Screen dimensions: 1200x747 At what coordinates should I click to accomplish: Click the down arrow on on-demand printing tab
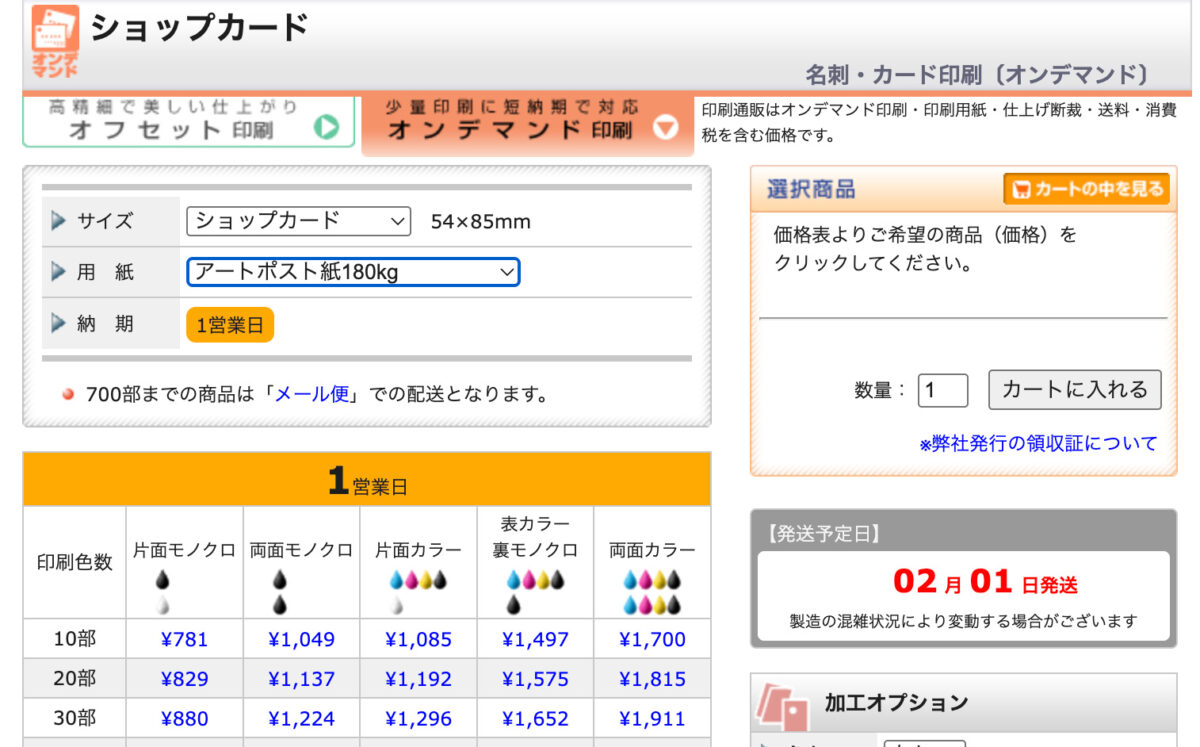coord(665,128)
